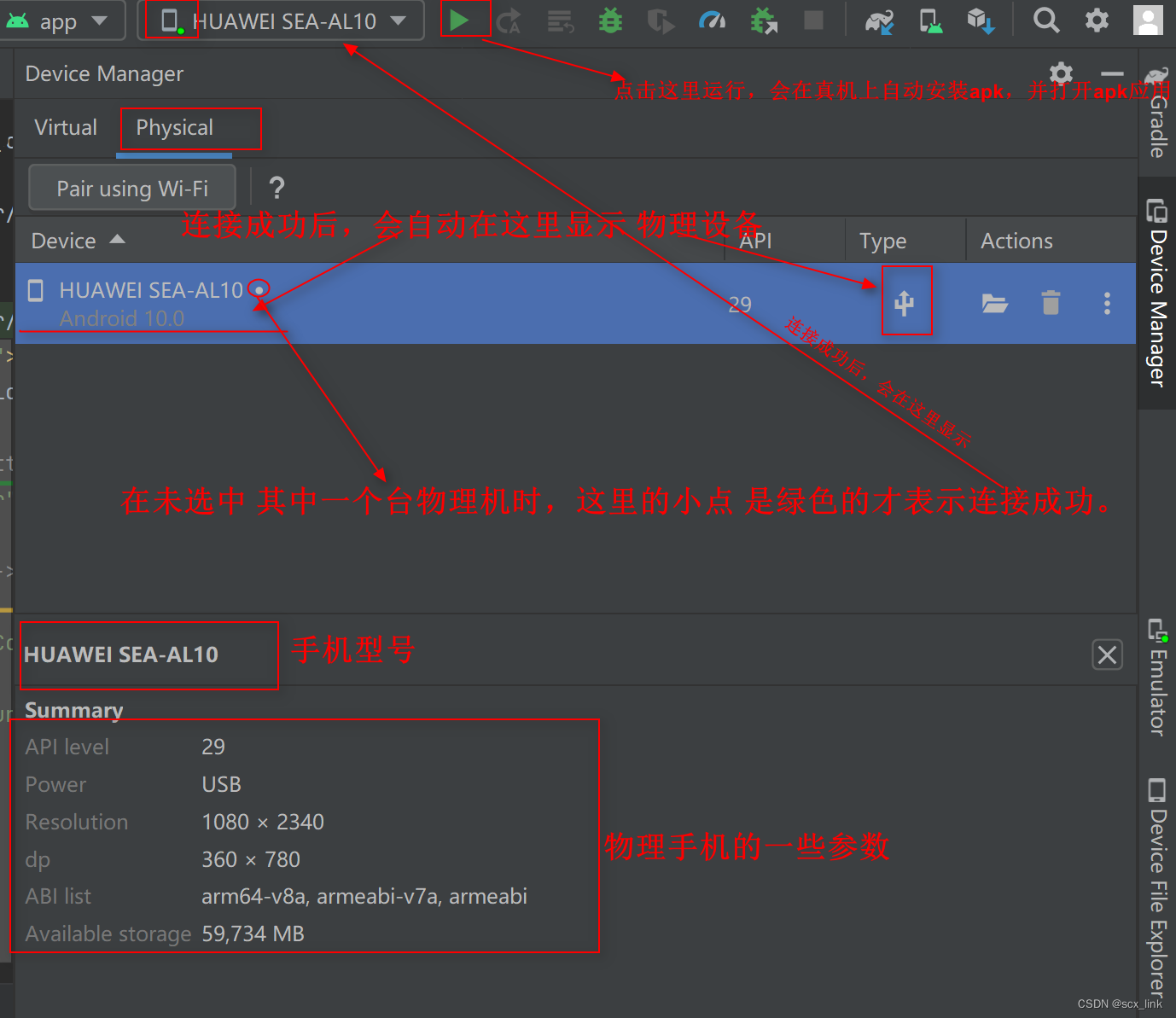Open the HUAWEI SEA-AL10 device selector dropdown
This screenshot has width=1176, height=1018.
pyautogui.click(x=281, y=20)
